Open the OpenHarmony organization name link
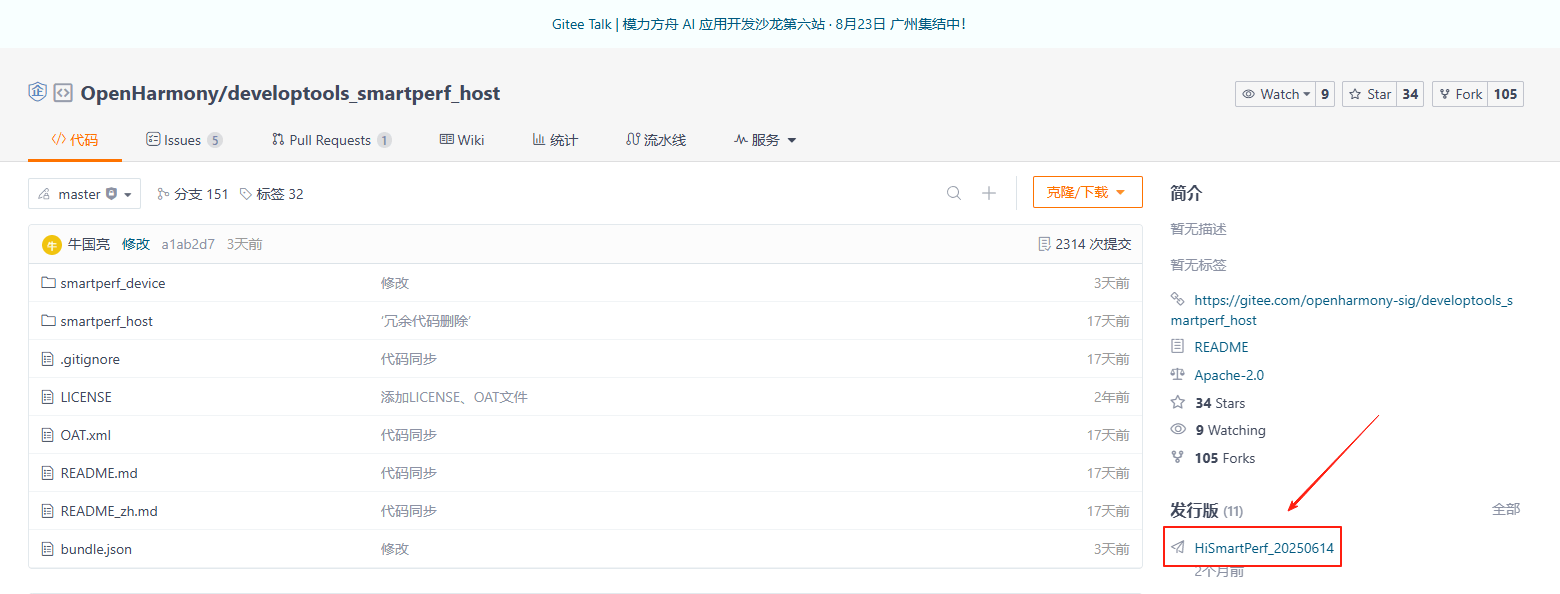The image size is (1560, 594). coord(150,93)
